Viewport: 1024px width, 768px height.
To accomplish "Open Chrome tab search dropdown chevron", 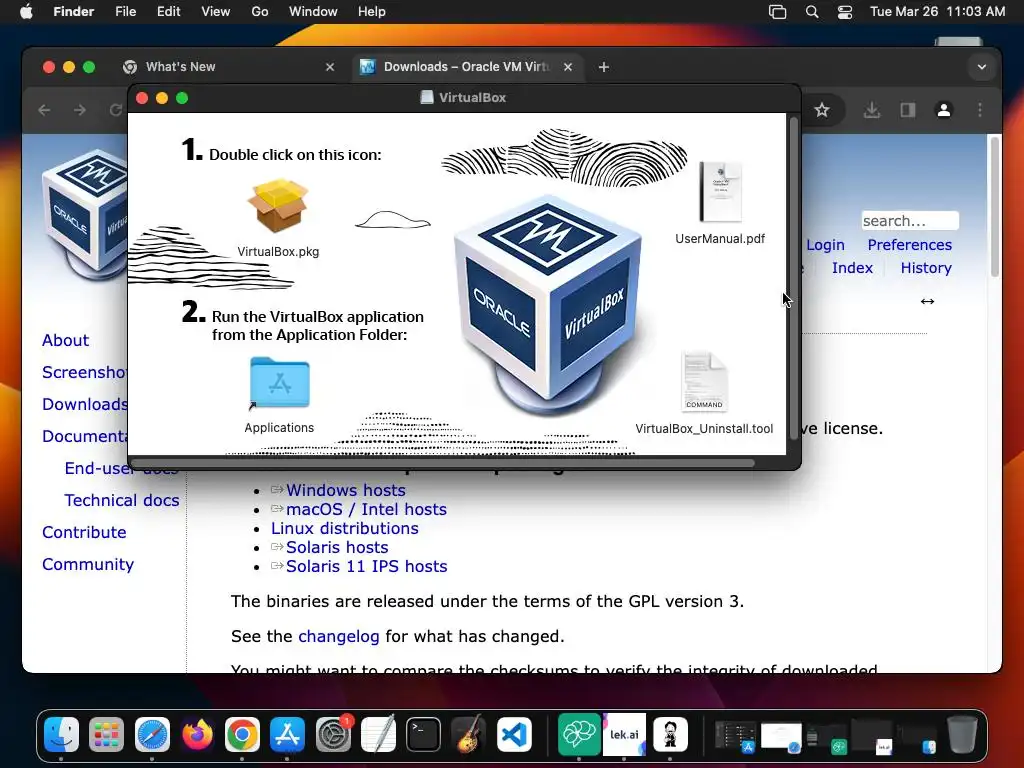I will pos(982,67).
